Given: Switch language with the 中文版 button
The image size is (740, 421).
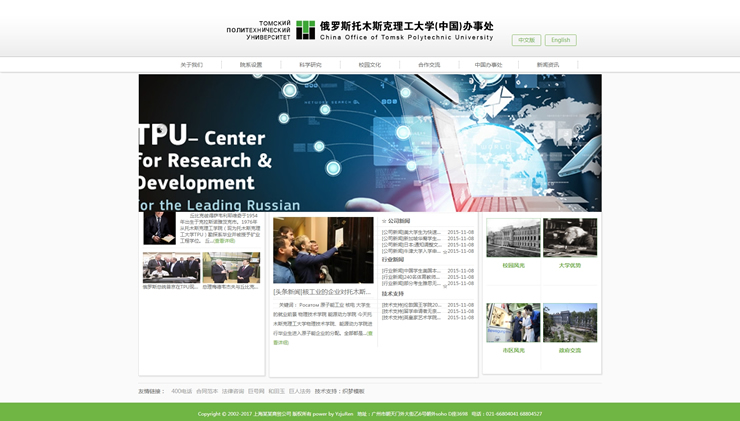Looking at the screenshot, I should 526,40.
